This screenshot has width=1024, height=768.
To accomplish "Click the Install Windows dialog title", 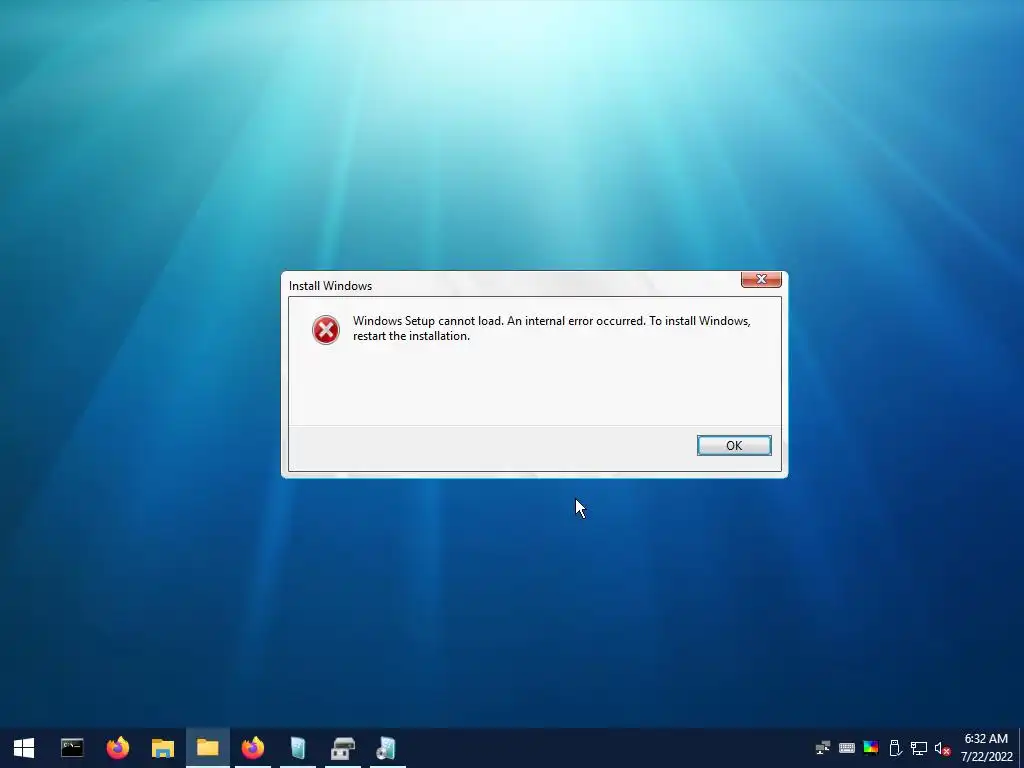I will pos(330,285).
